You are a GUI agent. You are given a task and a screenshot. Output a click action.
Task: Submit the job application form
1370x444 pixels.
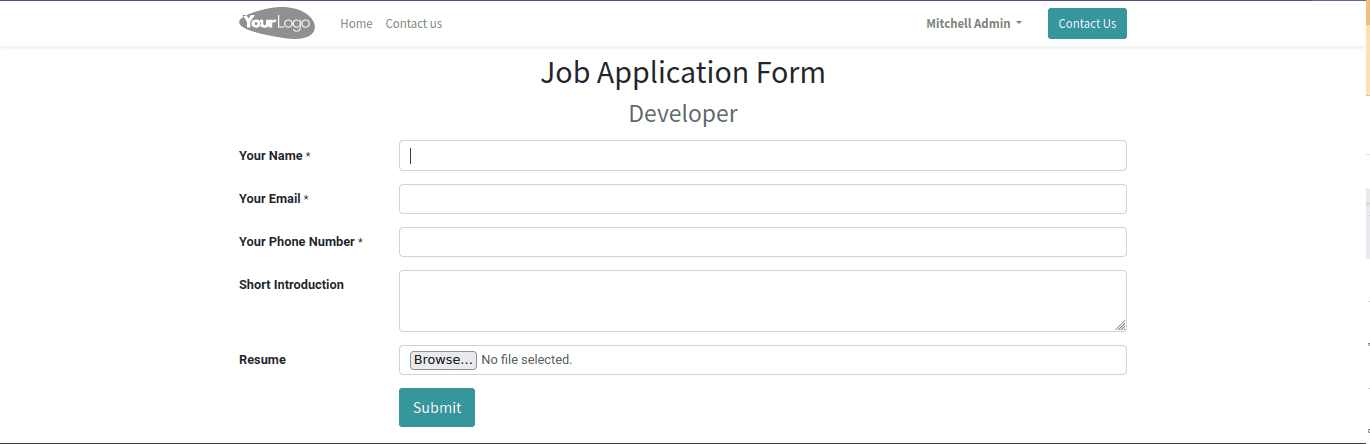pos(437,408)
